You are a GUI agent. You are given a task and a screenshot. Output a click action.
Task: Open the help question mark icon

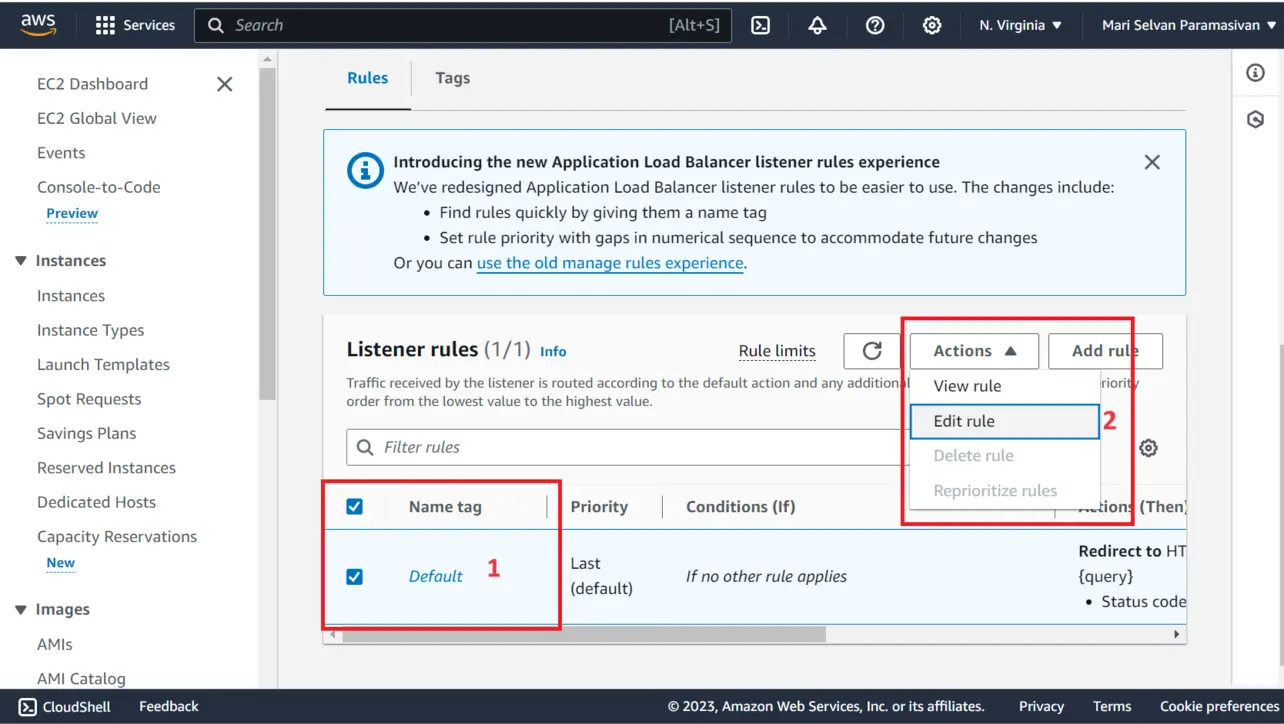[875, 25]
